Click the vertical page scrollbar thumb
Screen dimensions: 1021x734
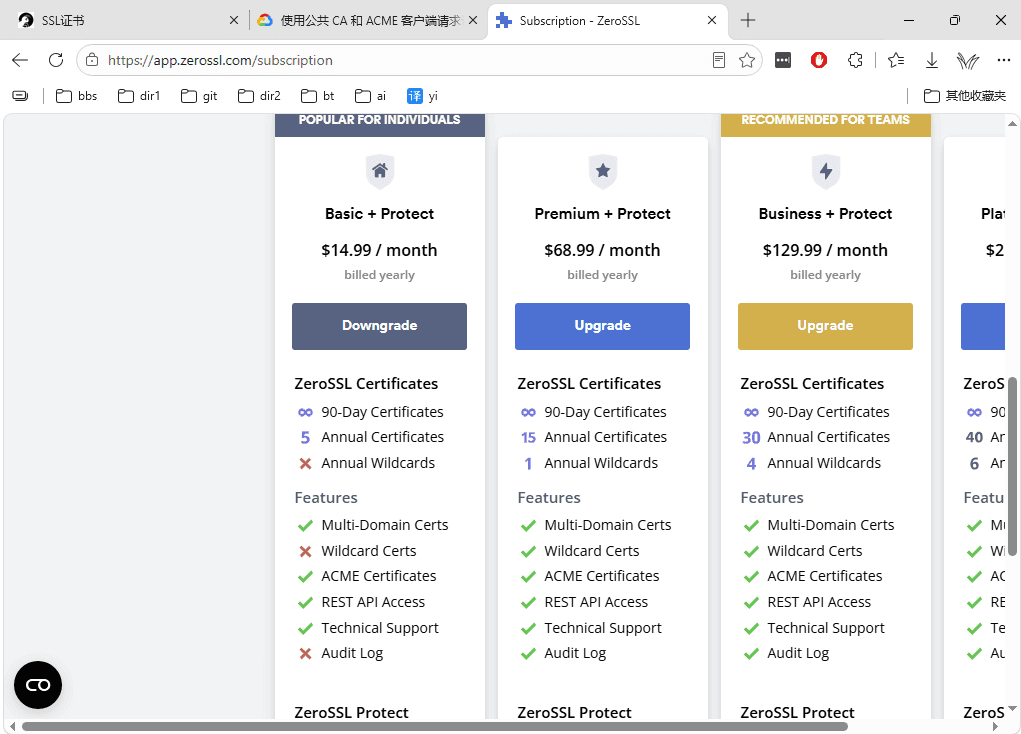[1013, 466]
